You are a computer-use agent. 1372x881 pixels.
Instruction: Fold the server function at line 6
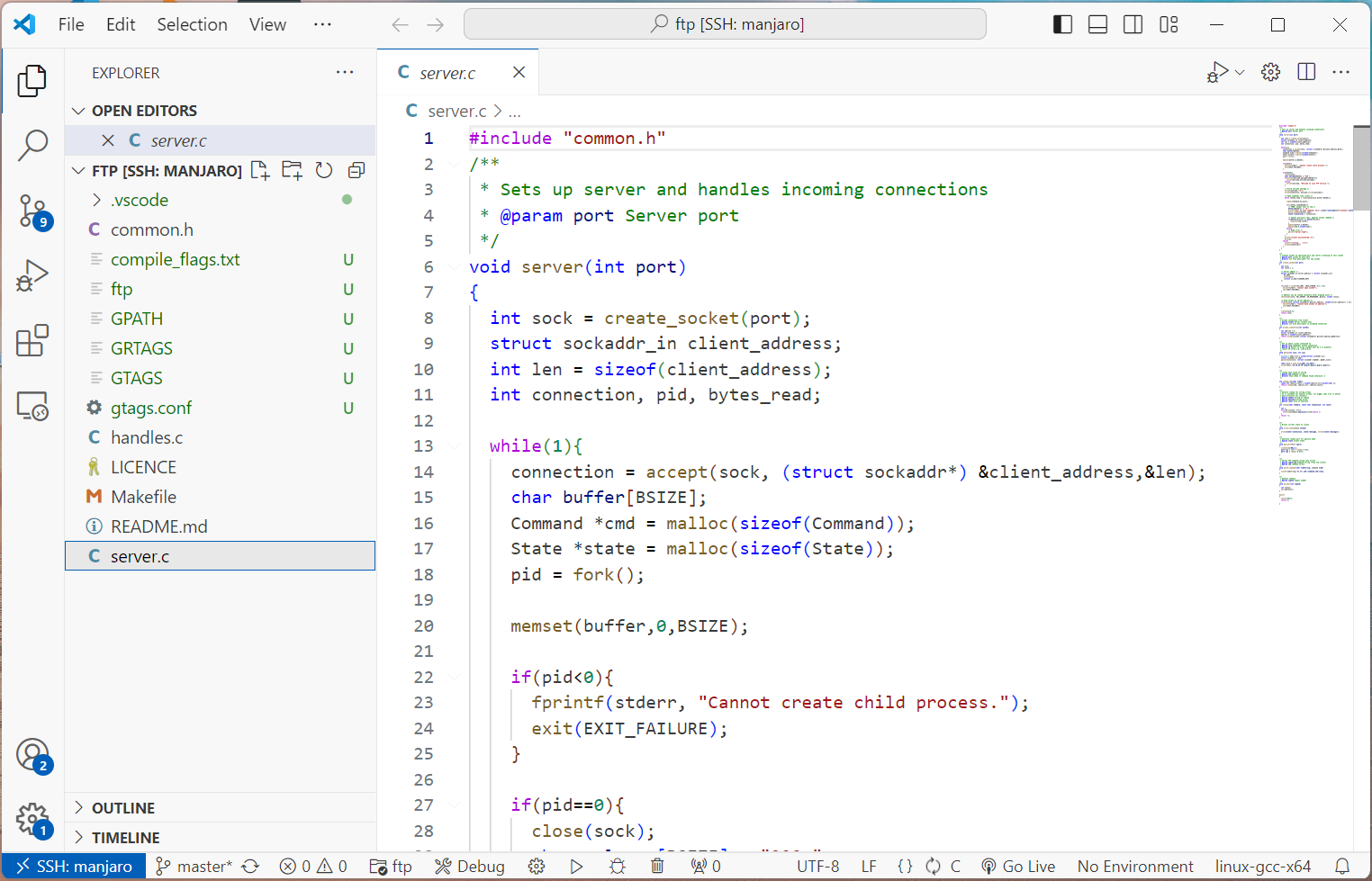(454, 266)
